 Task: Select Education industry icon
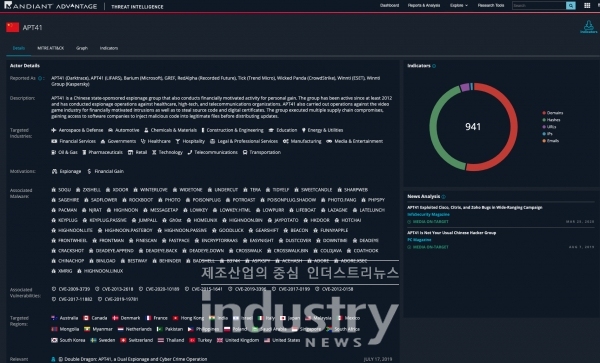click(271, 130)
